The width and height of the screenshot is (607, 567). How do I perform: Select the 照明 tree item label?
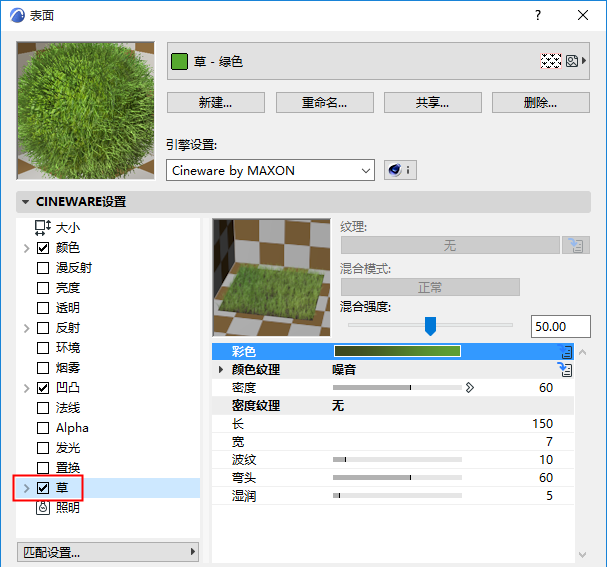click(68, 507)
